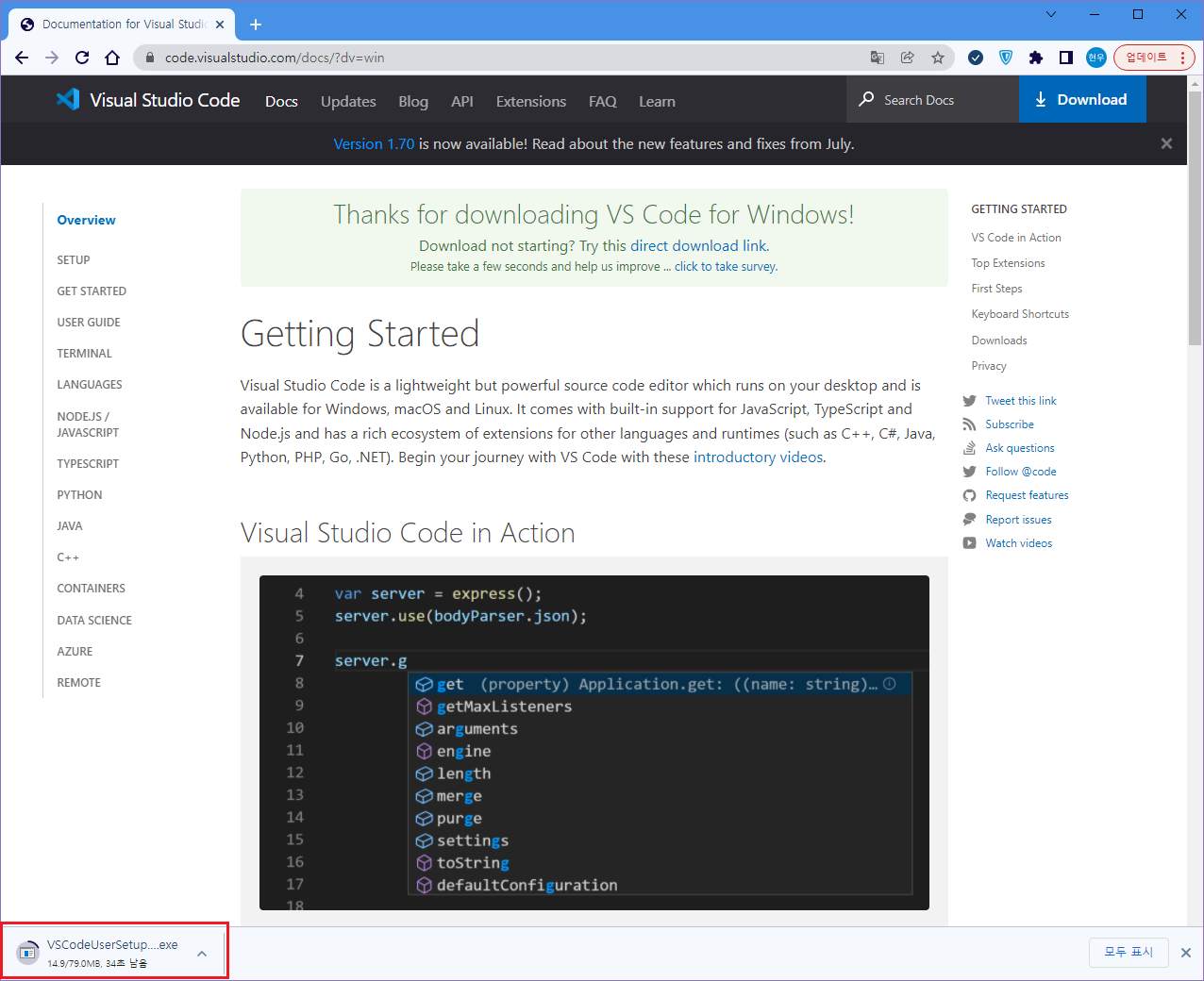Expand the USER GUIDE sidebar section
This screenshot has height=981, width=1204.
pos(89,322)
